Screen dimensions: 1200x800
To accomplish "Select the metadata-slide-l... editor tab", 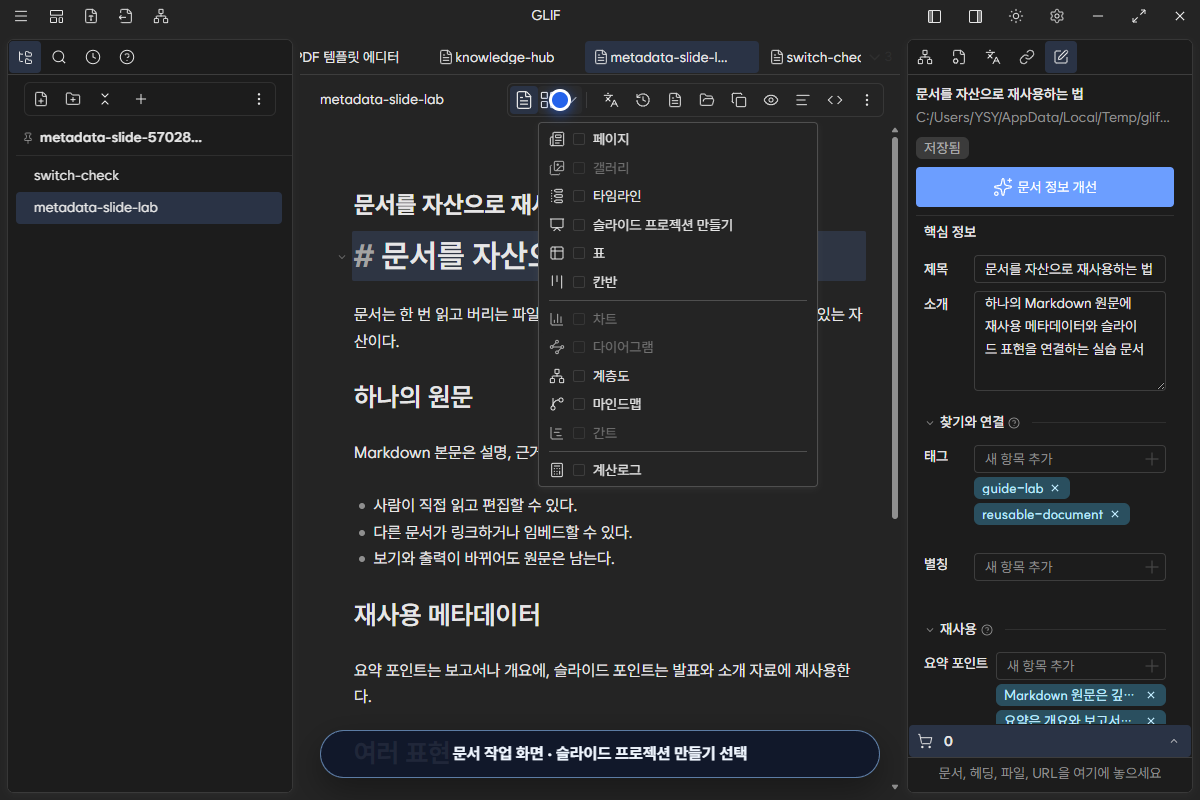I will click(x=671, y=57).
